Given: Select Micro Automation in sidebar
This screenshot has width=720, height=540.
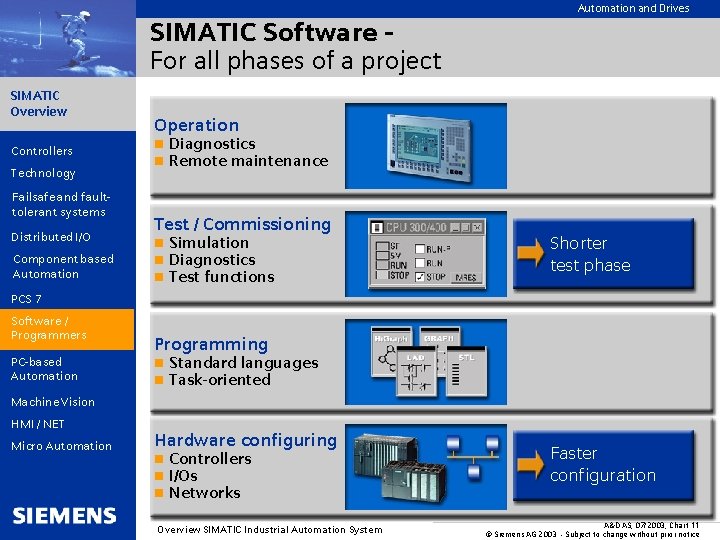Looking at the screenshot, I should [61, 446].
